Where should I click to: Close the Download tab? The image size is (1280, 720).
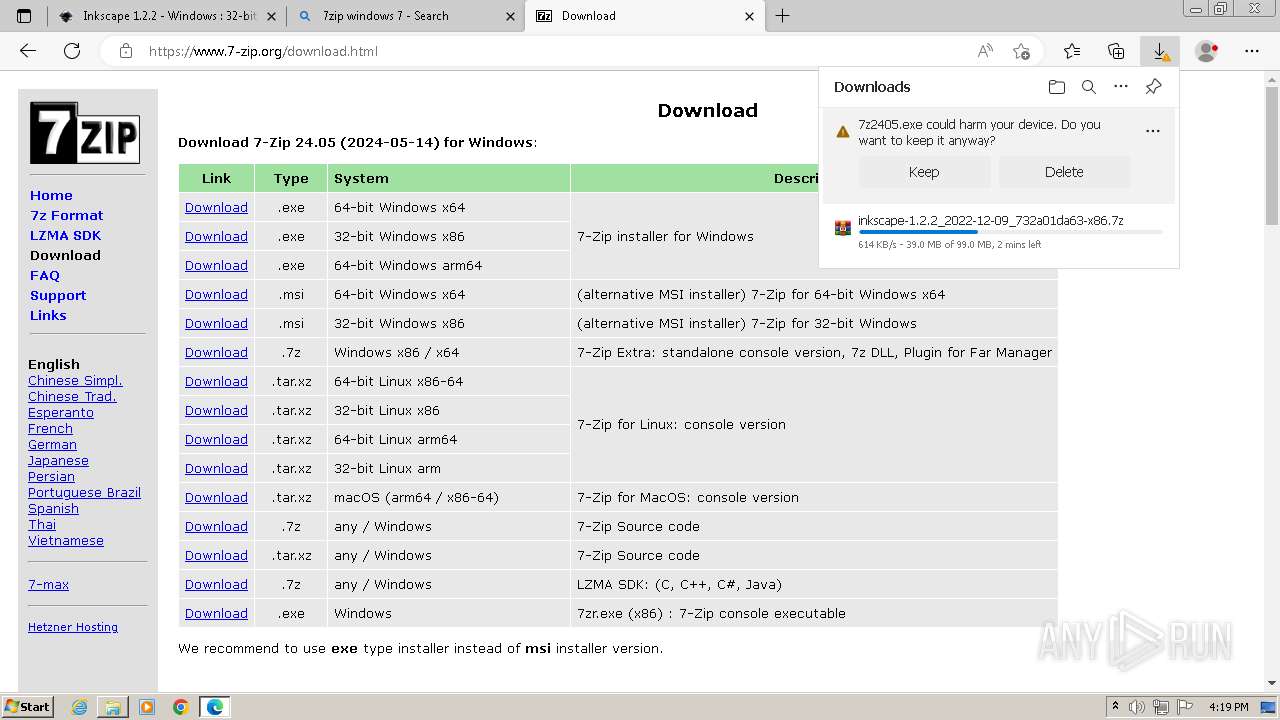pyautogui.click(x=750, y=16)
